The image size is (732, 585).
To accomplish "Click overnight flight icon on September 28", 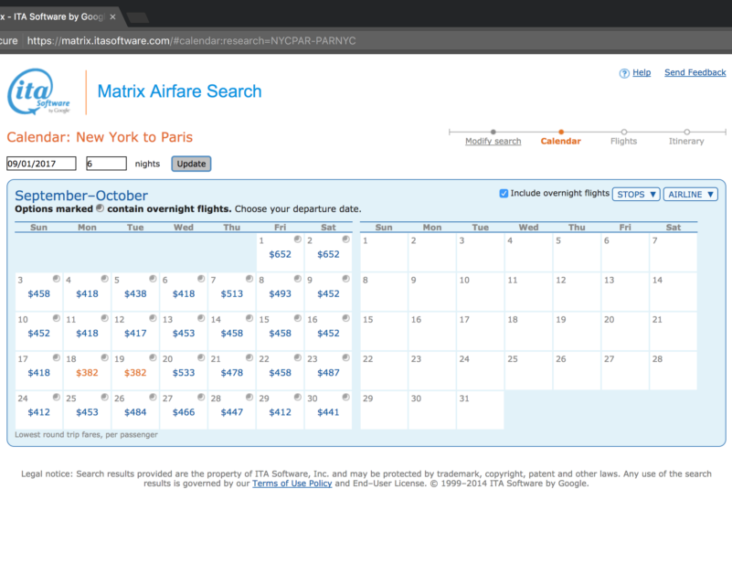I will pos(249,397).
